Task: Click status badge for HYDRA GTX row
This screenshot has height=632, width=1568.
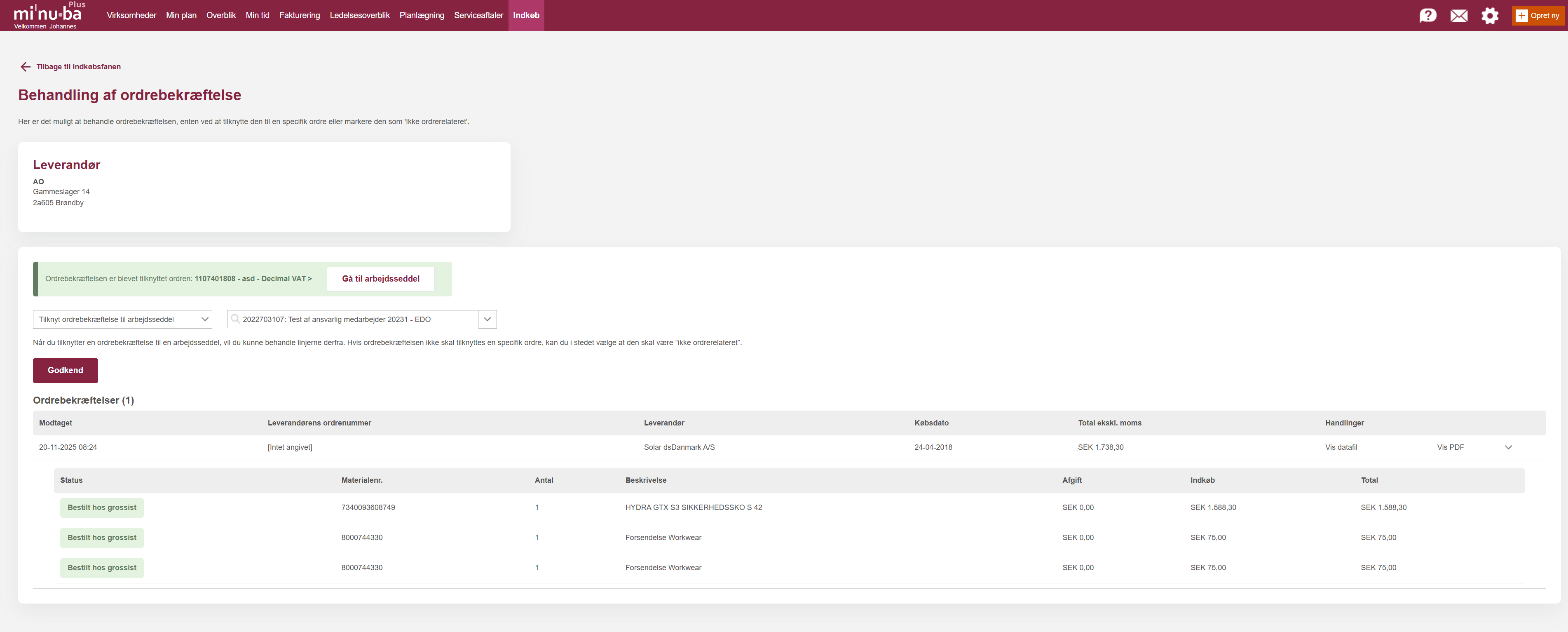Action: point(102,508)
